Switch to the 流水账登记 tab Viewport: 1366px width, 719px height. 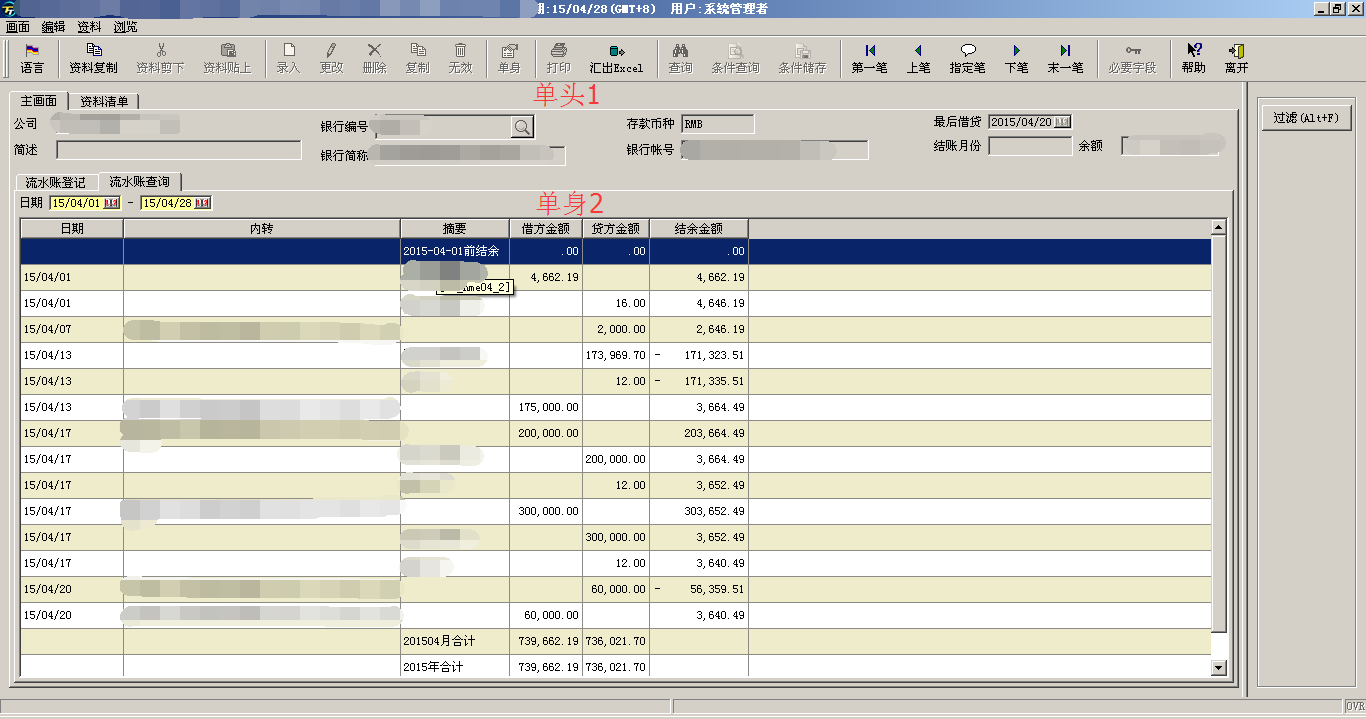point(56,183)
